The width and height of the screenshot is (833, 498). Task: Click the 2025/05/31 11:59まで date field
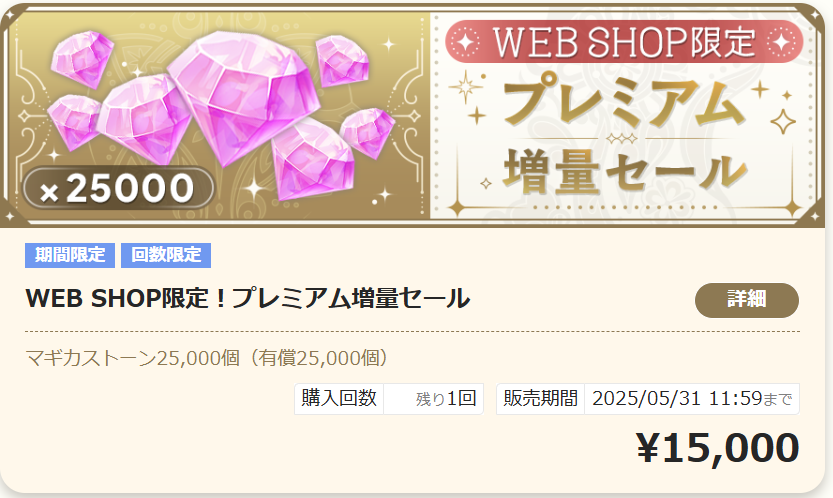692,399
